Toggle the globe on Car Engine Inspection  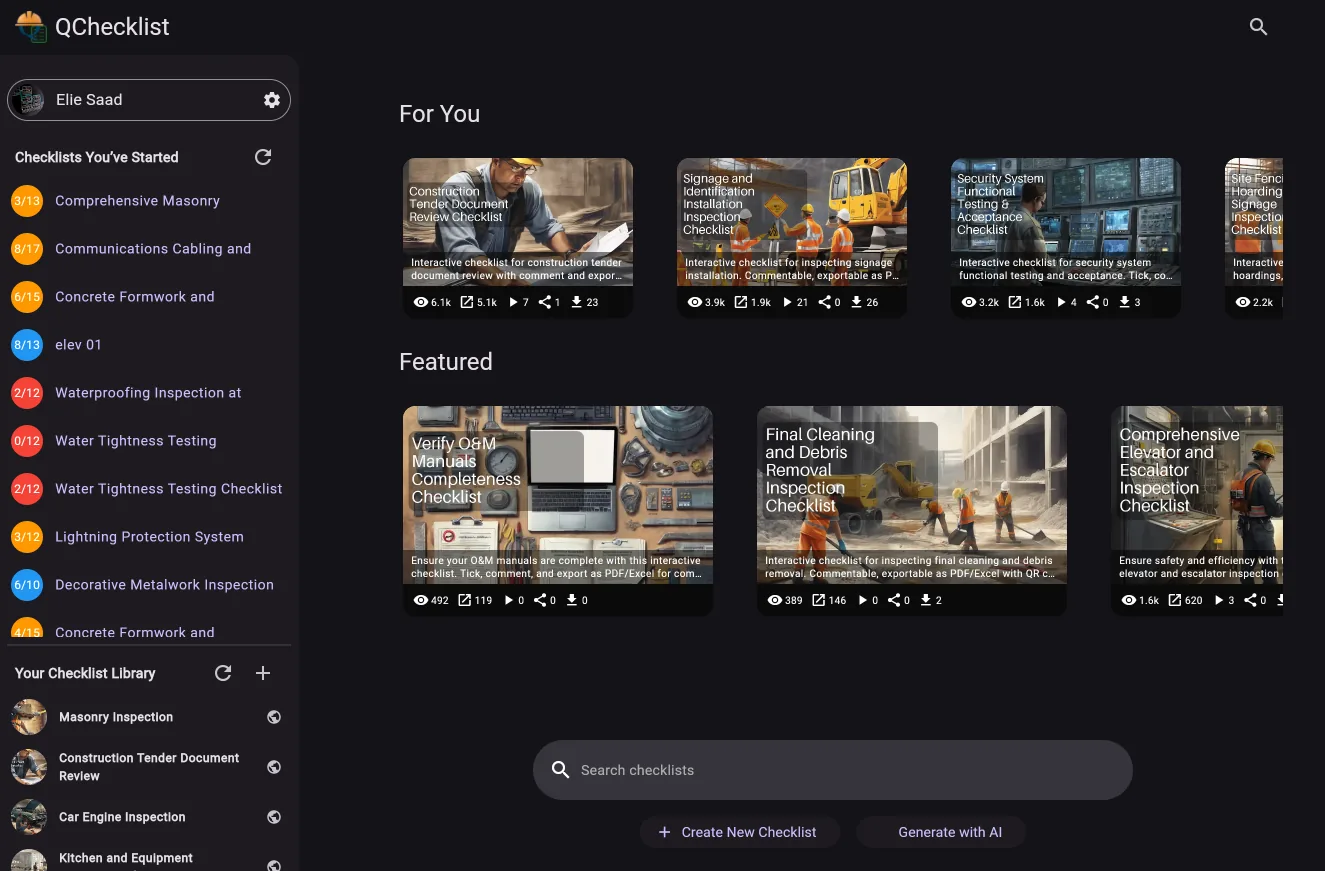pos(274,817)
